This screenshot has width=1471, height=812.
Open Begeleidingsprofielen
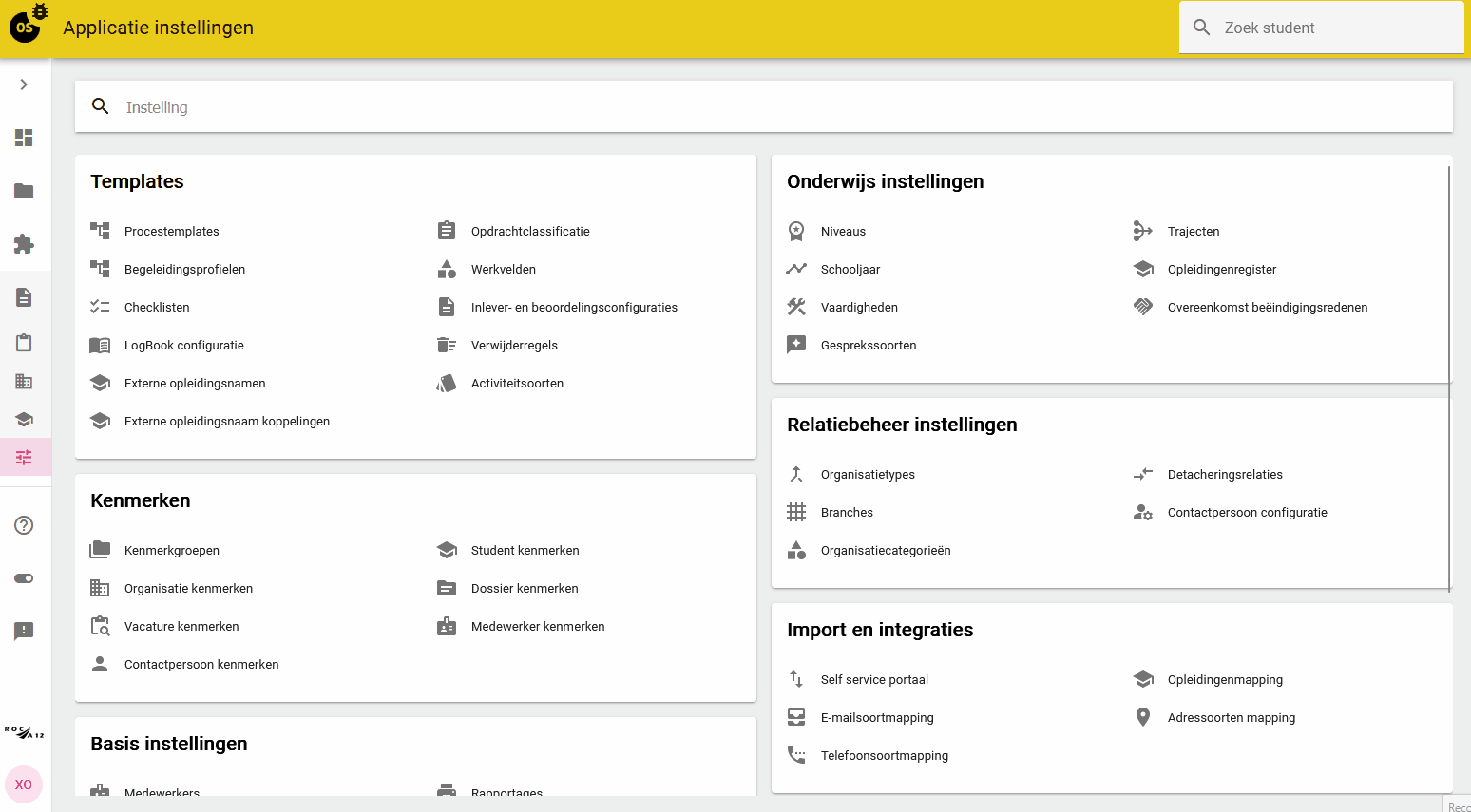[x=184, y=269]
